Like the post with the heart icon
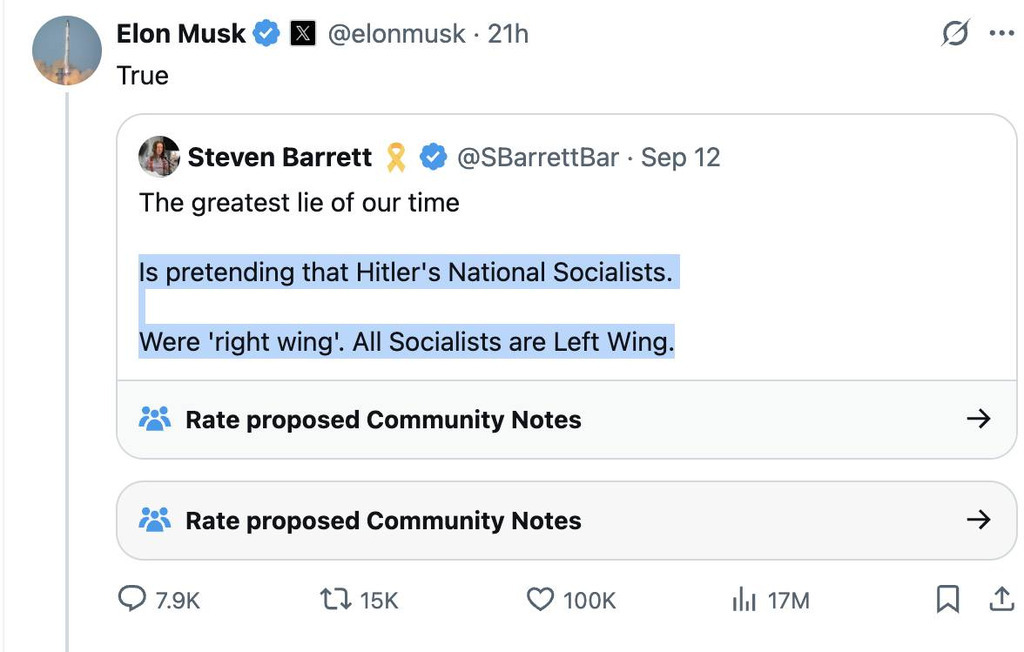 tap(540, 599)
